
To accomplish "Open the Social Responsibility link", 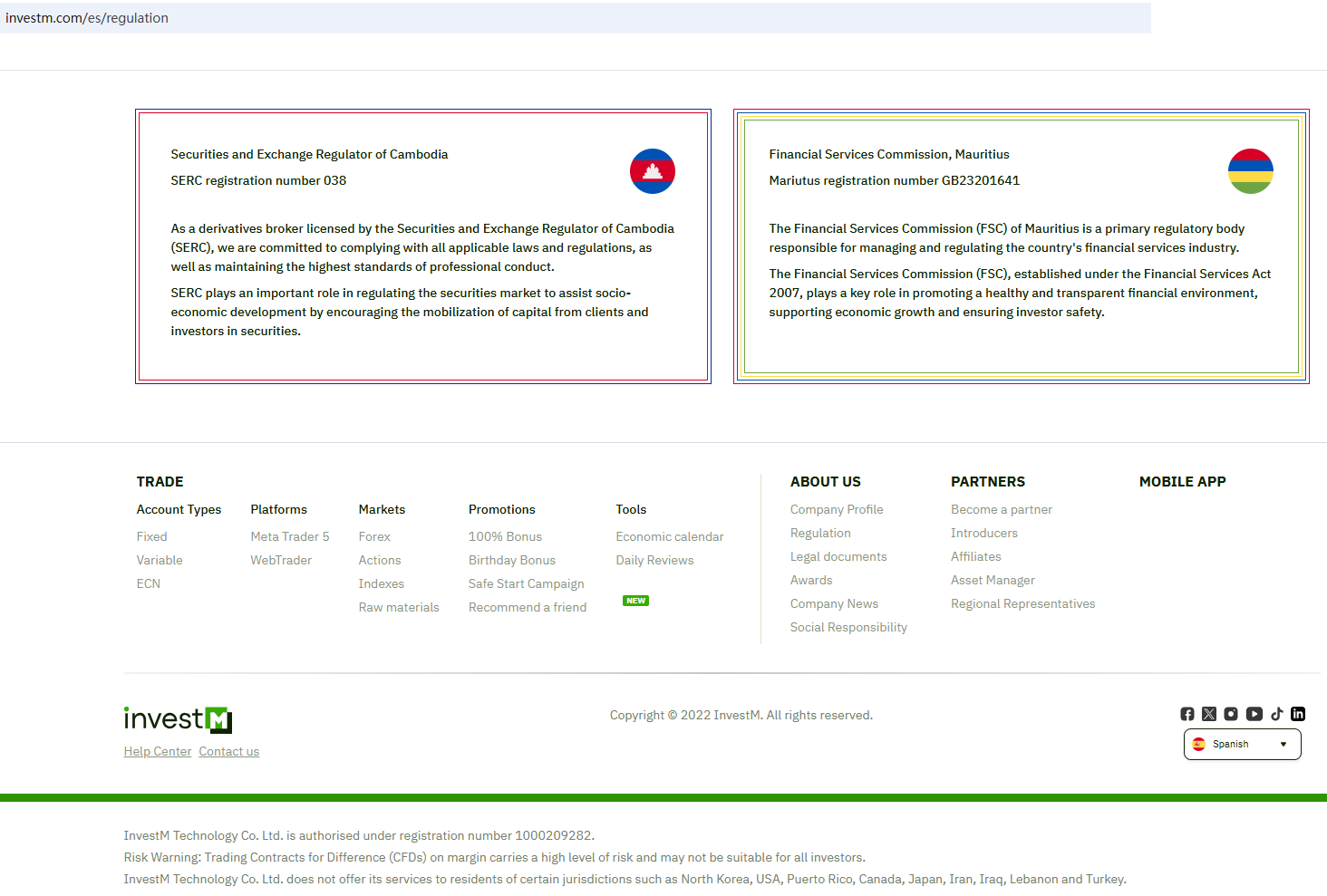I will [848, 627].
